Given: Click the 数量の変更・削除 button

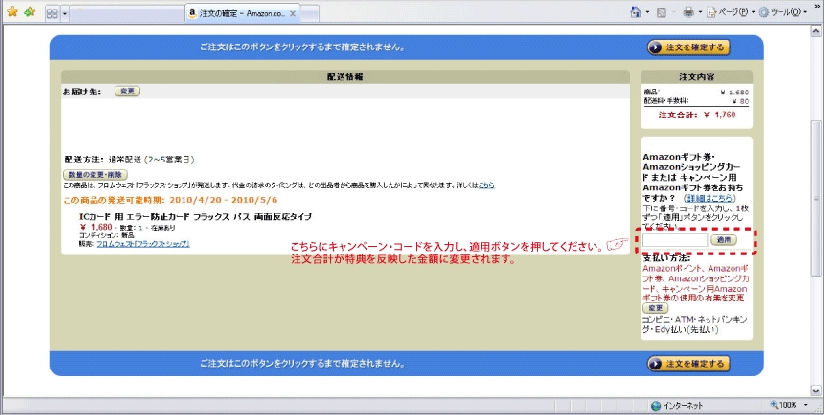Looking at the screenshot, I should (95, 174).
